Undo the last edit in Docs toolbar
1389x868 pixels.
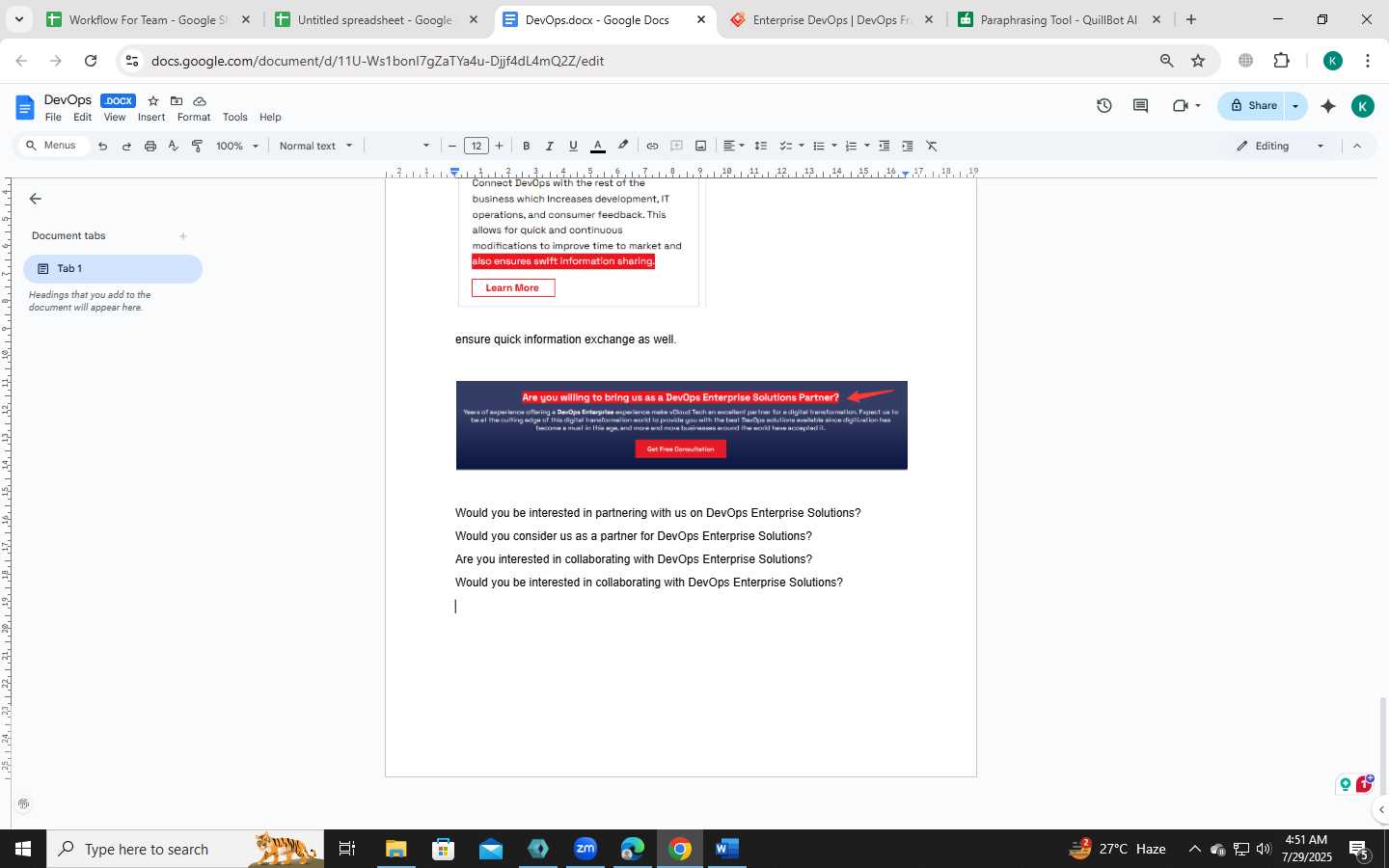[102, 146]
